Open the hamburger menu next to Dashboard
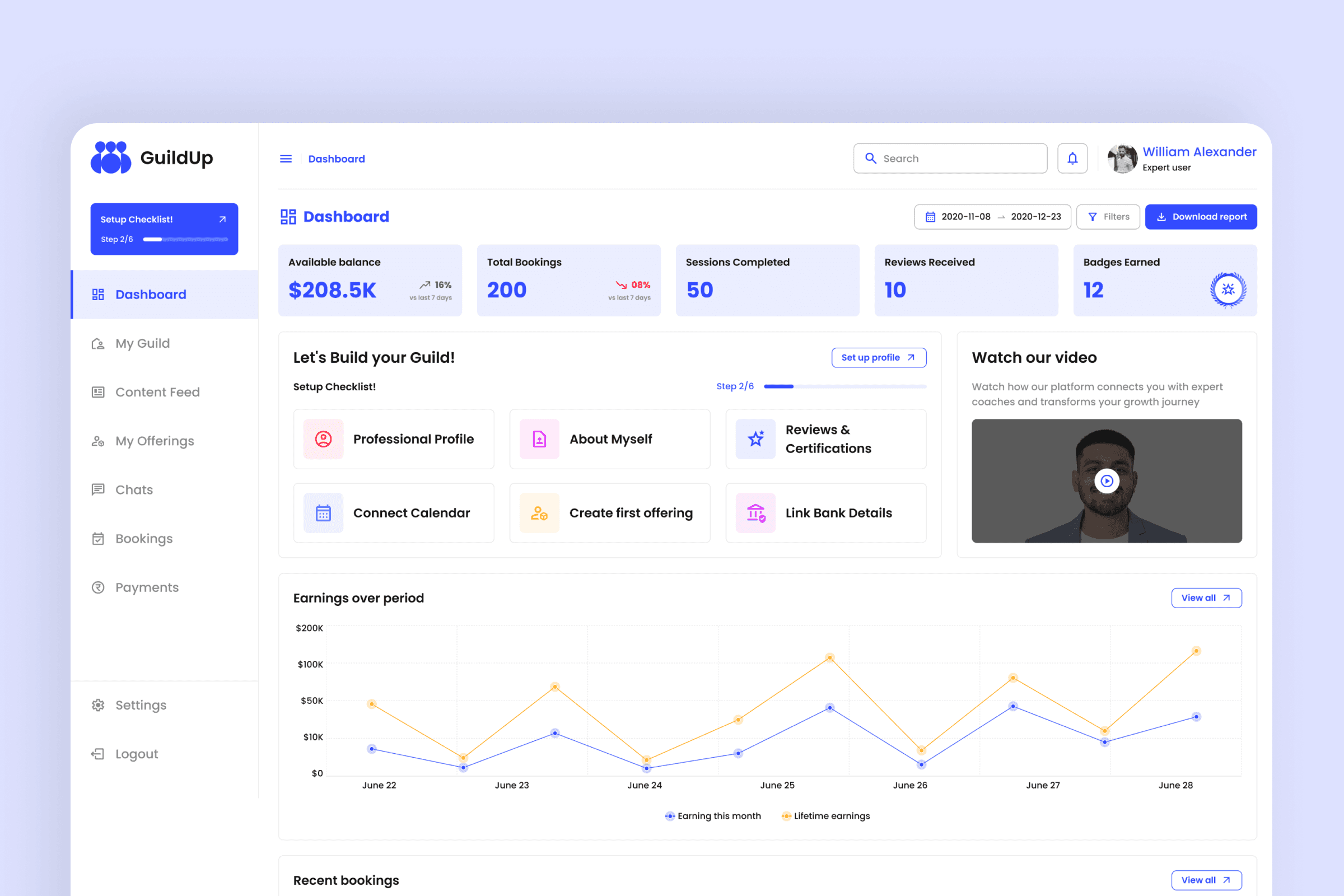Viewport: 1344px width, 896px height. tap(286, 158)
